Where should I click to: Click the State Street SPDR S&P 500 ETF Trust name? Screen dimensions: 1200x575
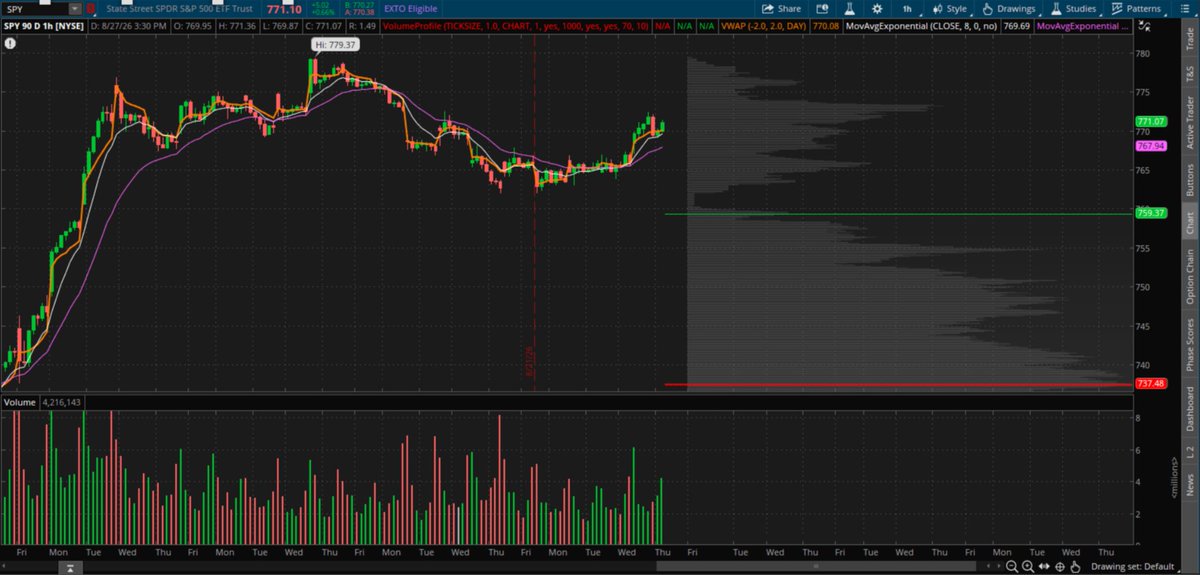(x=179, y=9)
